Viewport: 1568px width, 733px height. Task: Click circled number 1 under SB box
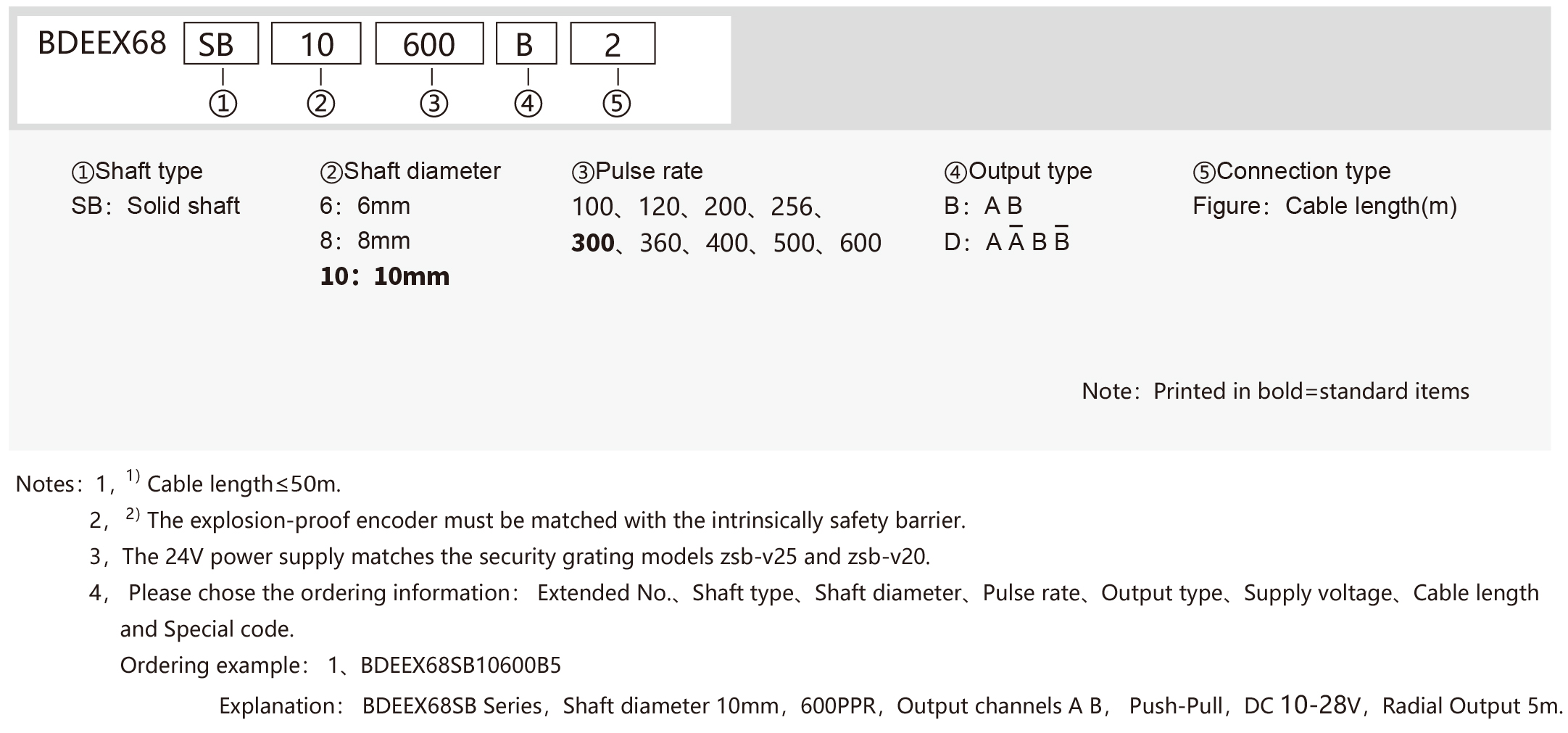coord(223,104)
